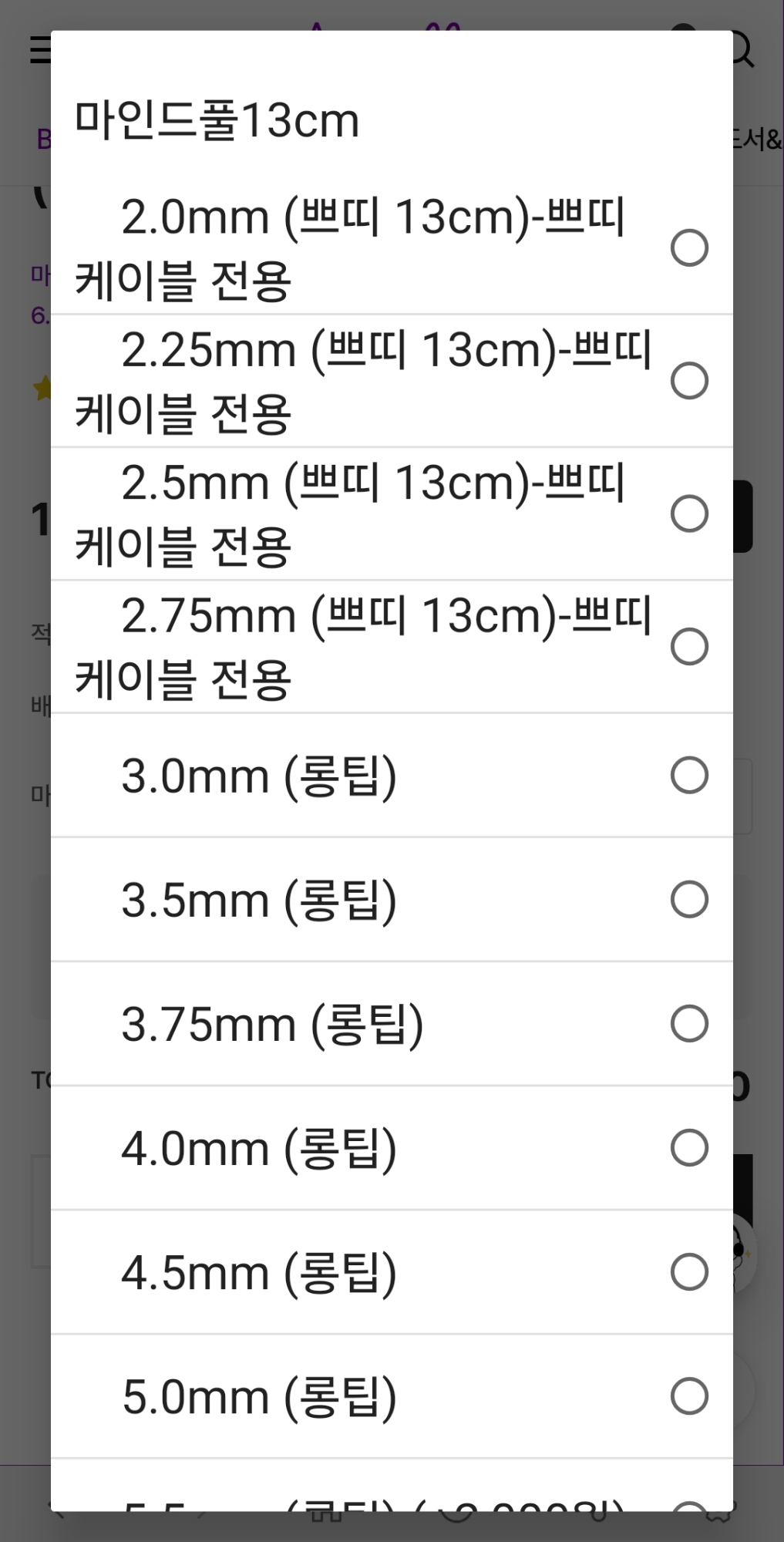Enable the 3.75mm (롱팁) radio circle
The height and width of the screenshot is (1542, 784).
[689, 1023]
